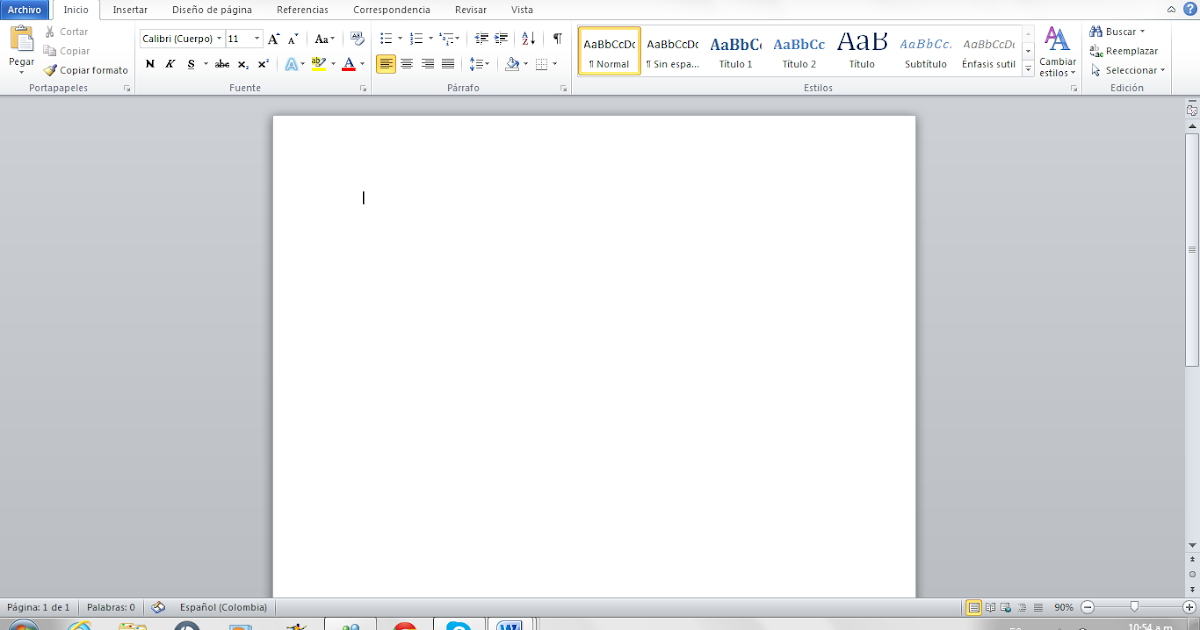Open the font size dropdown showing 11
The width and height of the screenshot is (1200, 630).
[x=257, y=39]
